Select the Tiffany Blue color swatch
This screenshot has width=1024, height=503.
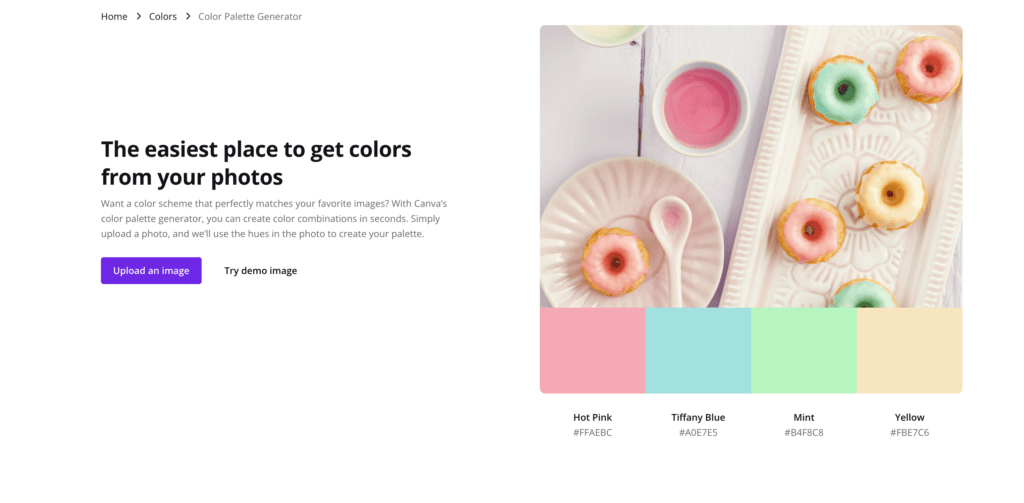[x=698, y=350]
